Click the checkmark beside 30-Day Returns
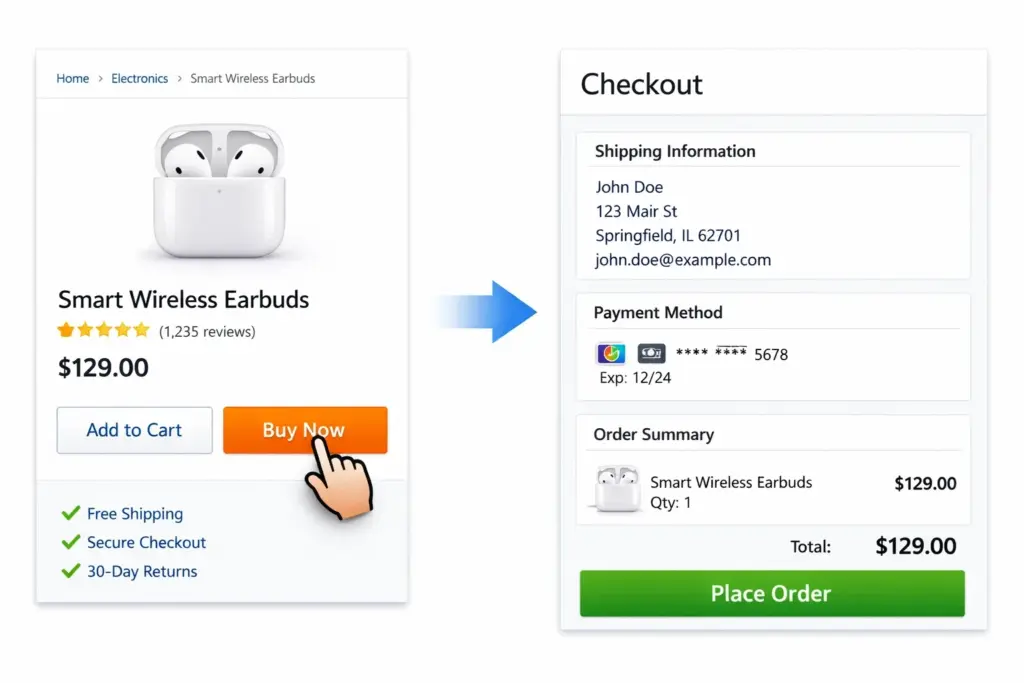Screen dimensions: 1024x683 70,571
